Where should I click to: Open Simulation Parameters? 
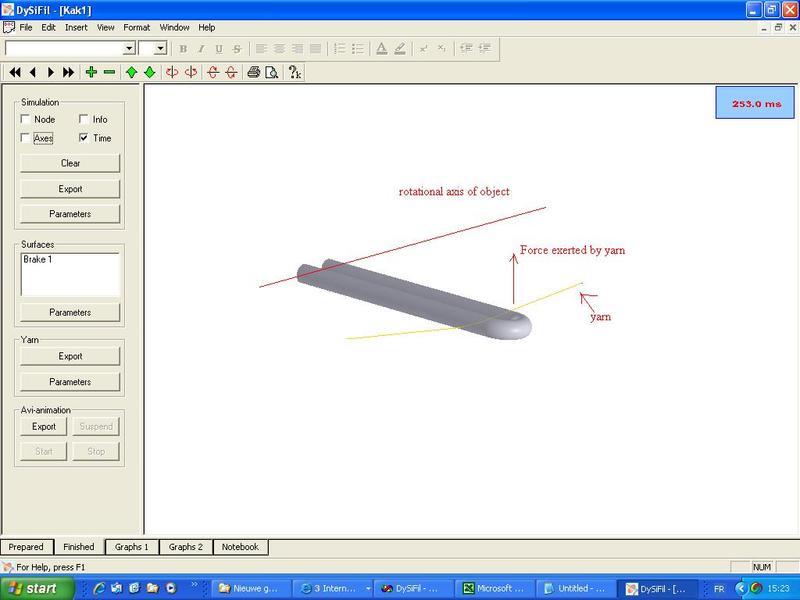pos(70,214)
